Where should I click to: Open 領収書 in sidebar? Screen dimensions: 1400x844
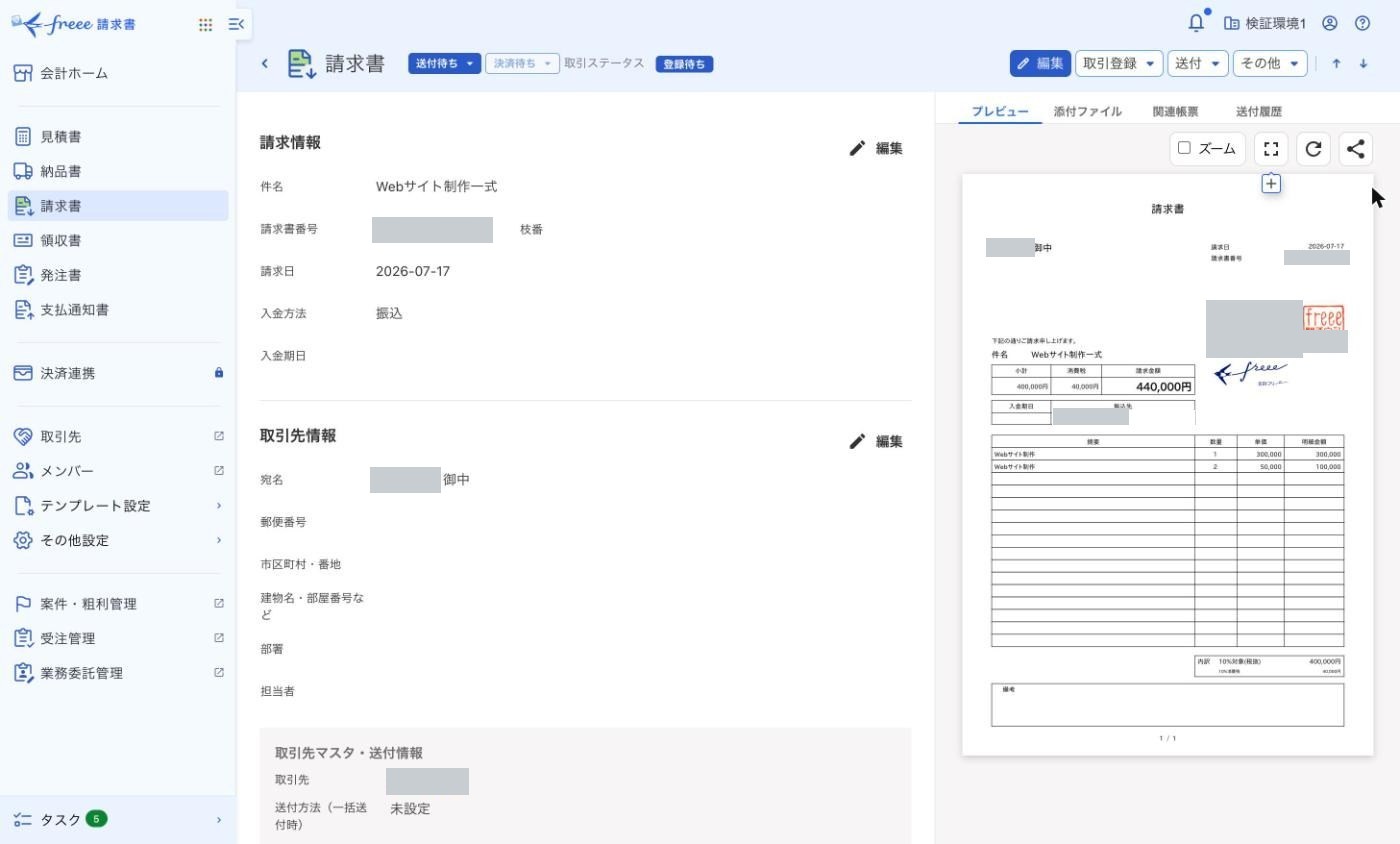click(118, 240)
